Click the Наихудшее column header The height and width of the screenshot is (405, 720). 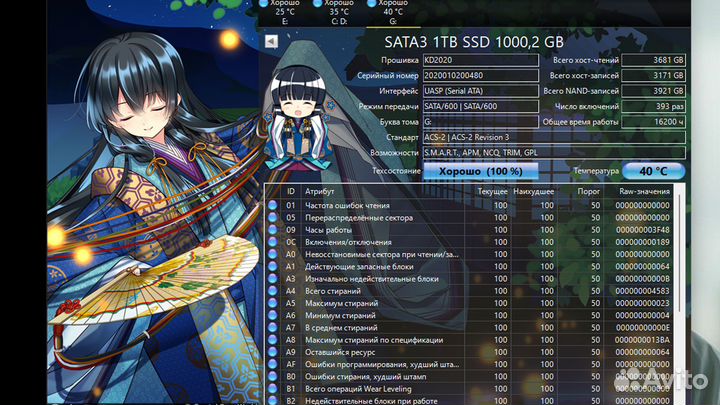click(x=534, y=191)
